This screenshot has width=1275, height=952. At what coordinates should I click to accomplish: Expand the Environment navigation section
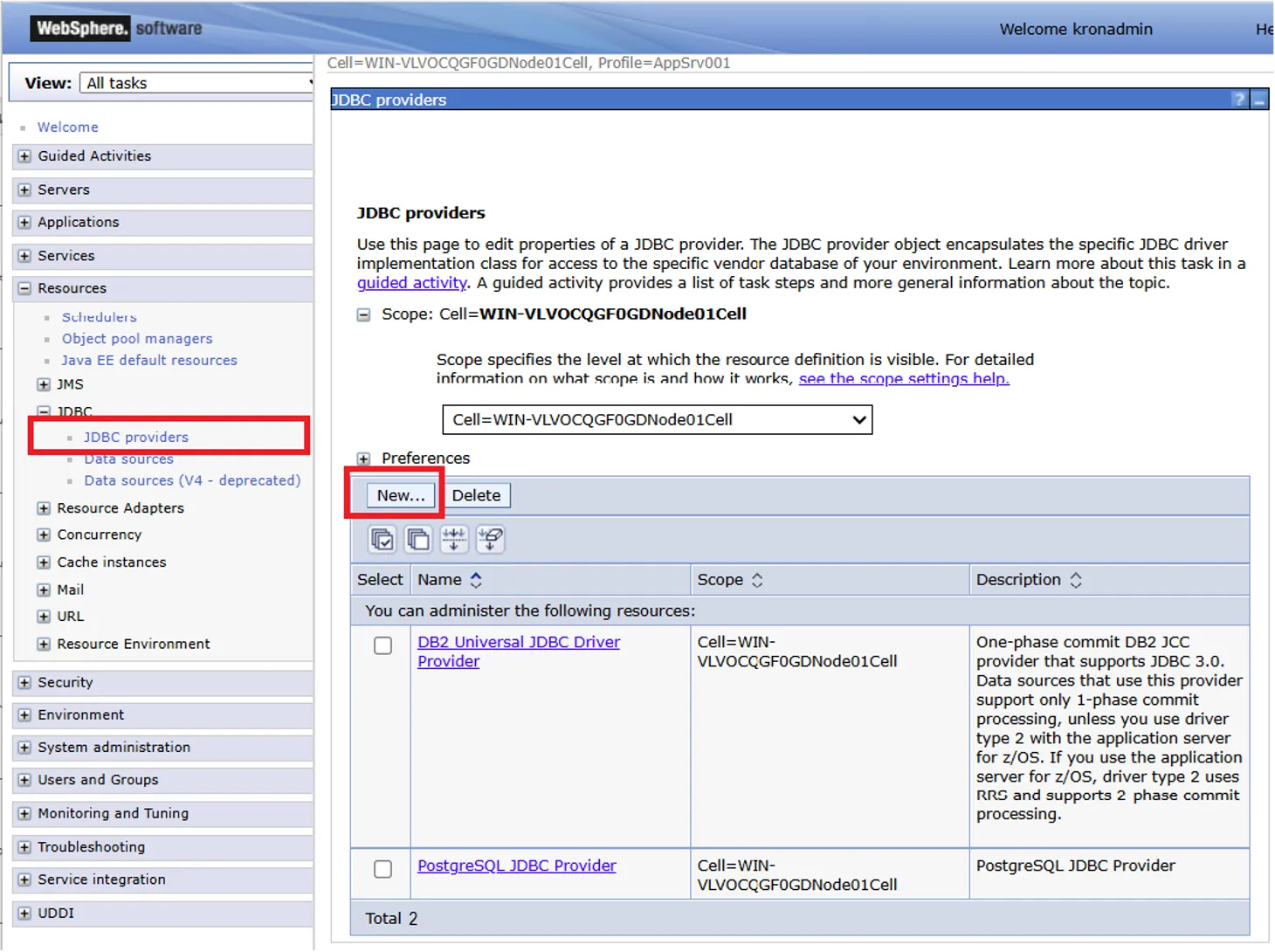(x=24, y=714)
